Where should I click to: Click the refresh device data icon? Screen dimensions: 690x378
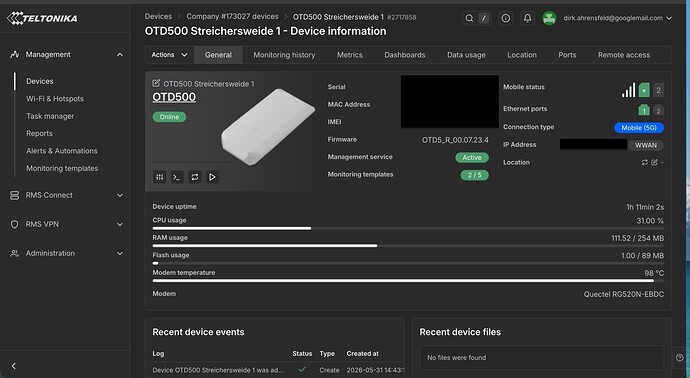[195, 177]
